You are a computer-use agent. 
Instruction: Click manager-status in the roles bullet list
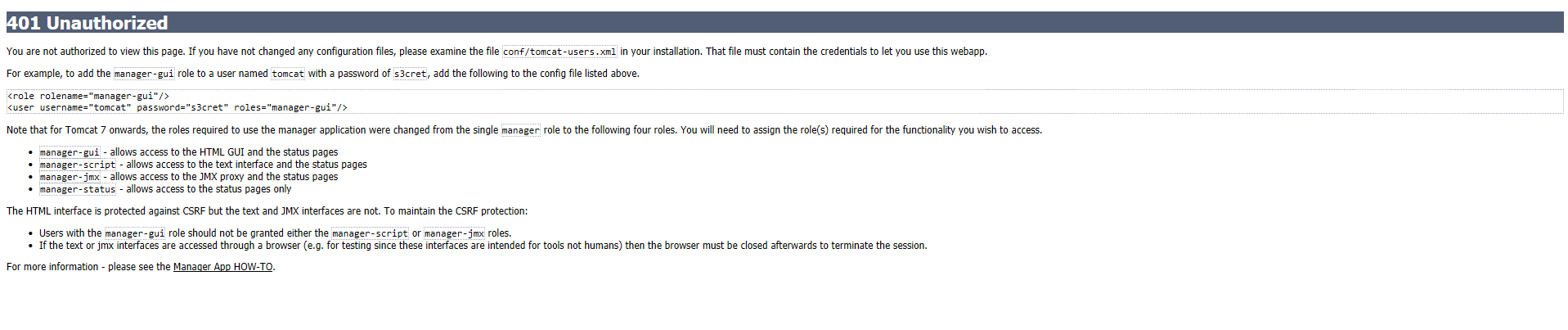tap(78, 189)
